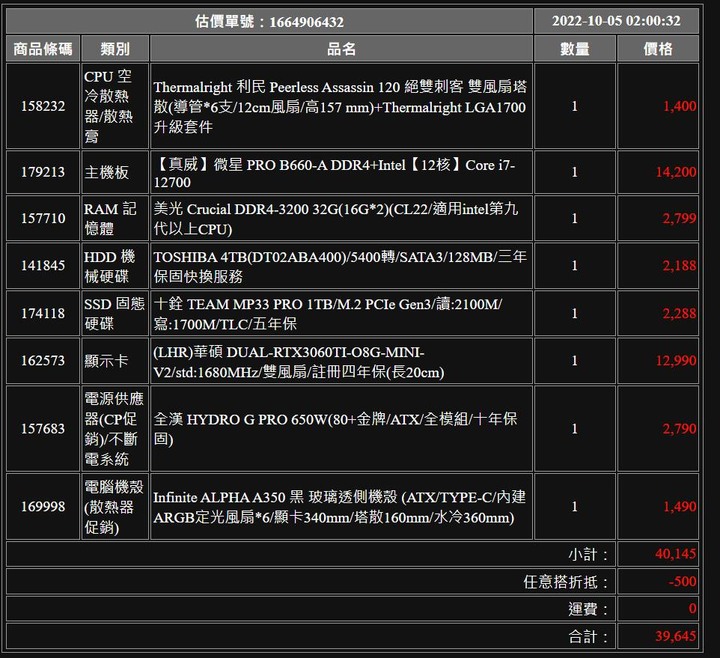This screenshot has height=658, width=720.
Task: Click the 電腦機殼 category cell
Action: coord(115,506)
